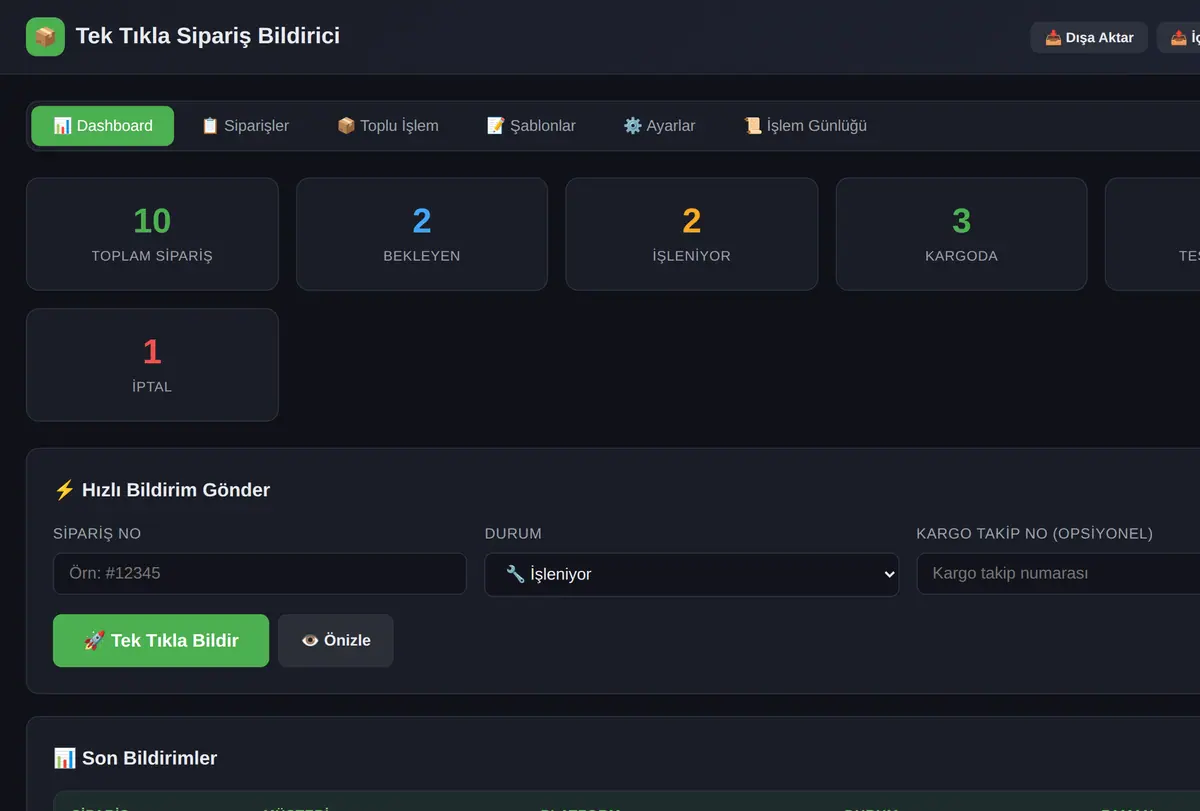This screenshot has height=811, width=1200.
Task: Select the Bekleyen orders card
Action: [422, 234]
